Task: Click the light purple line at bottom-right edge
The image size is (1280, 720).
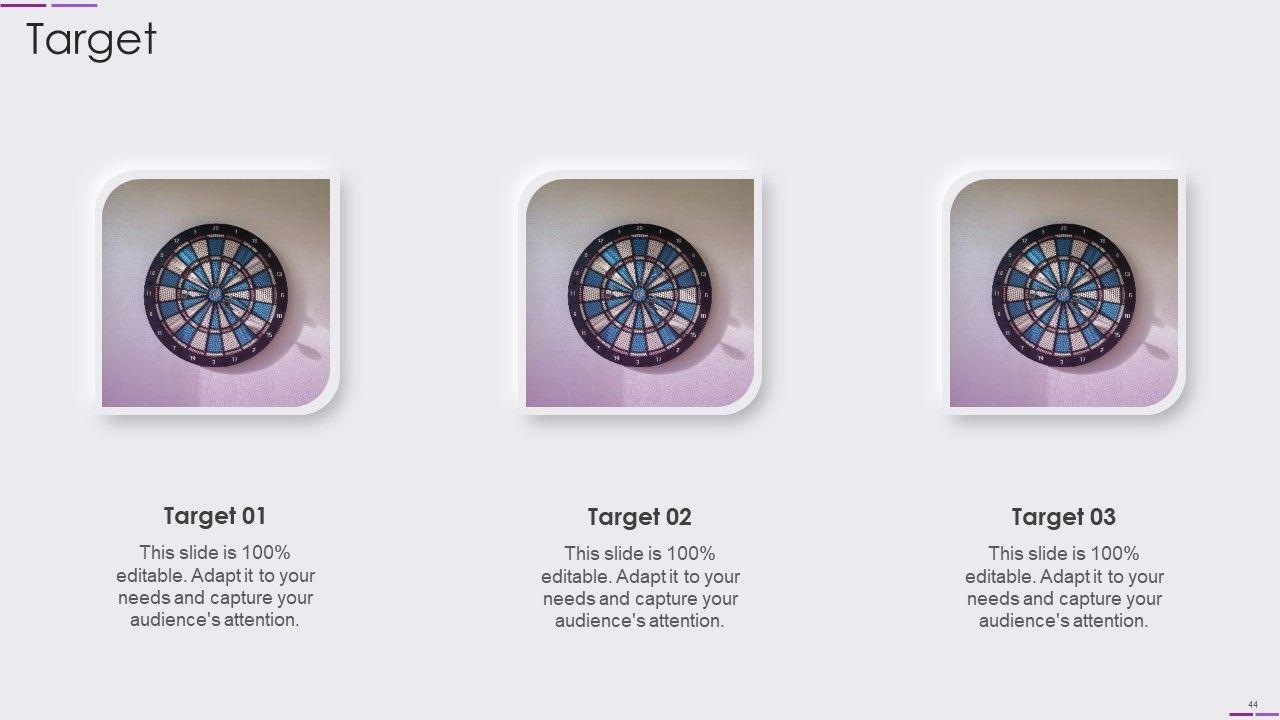Action: click(x=1268, y=714)
